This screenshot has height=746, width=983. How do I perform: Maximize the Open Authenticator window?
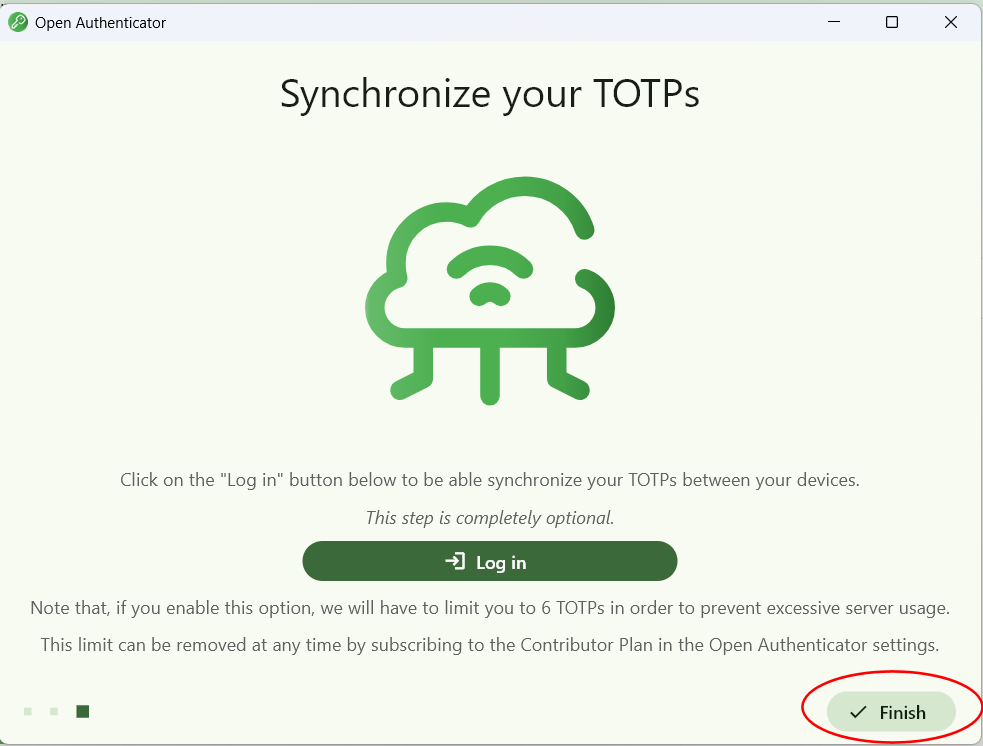coord(892,22)
